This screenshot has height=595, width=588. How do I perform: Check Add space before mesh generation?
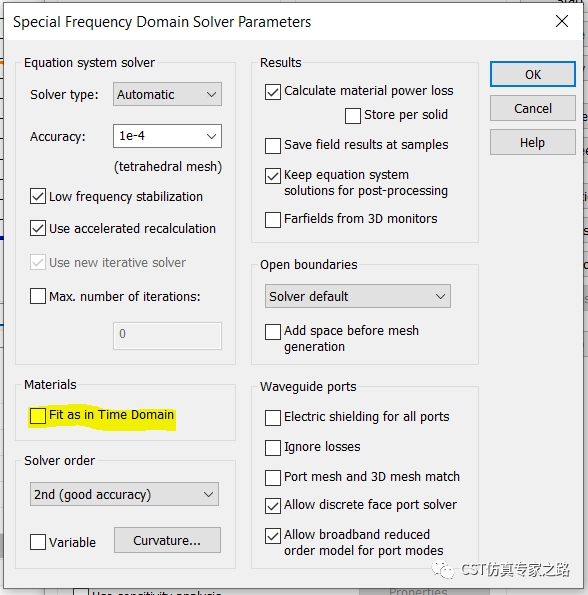click(273, 332)
